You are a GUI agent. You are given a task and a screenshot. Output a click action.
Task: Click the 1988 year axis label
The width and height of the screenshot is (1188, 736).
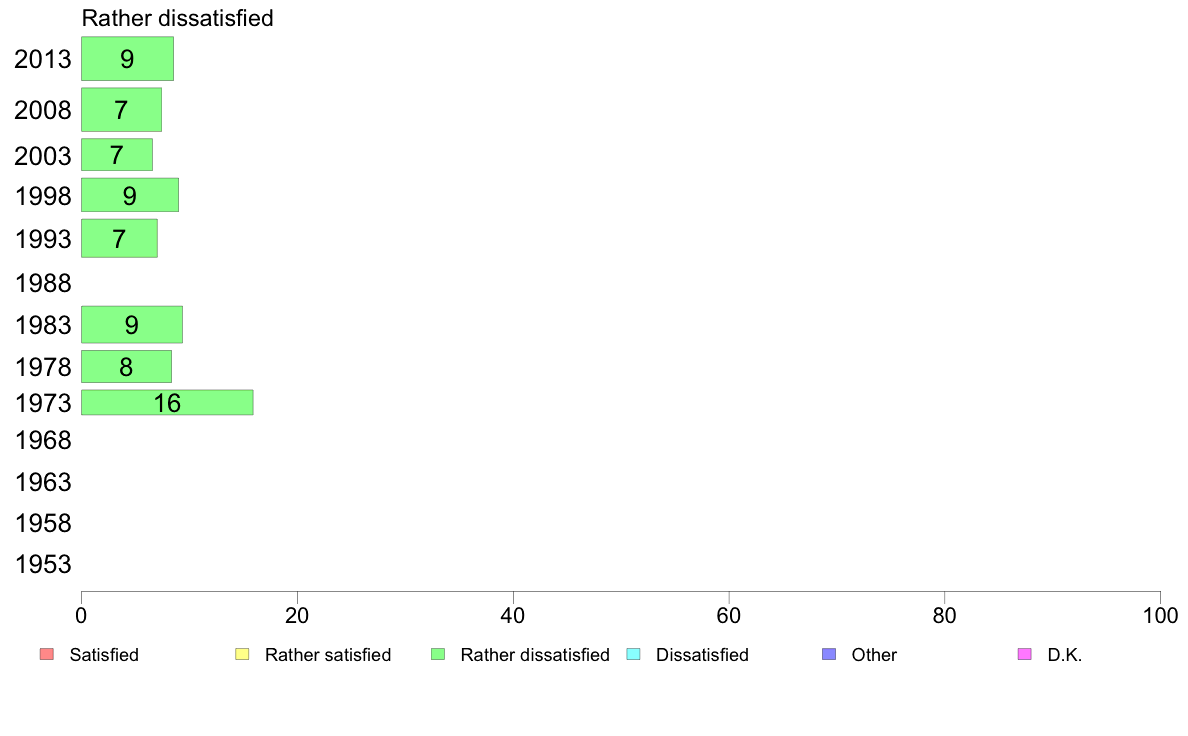click(x=43, y=283)
